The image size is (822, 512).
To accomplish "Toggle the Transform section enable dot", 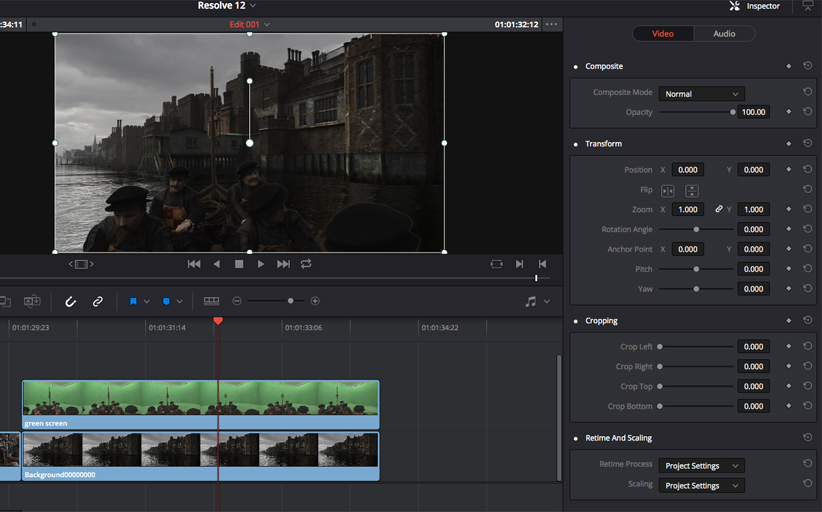I will 576,144.
